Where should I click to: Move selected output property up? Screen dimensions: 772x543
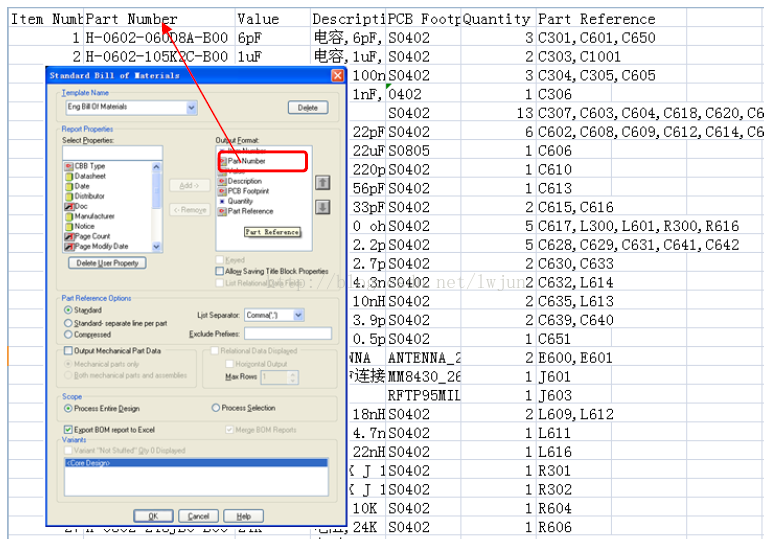tap(322, 183)
